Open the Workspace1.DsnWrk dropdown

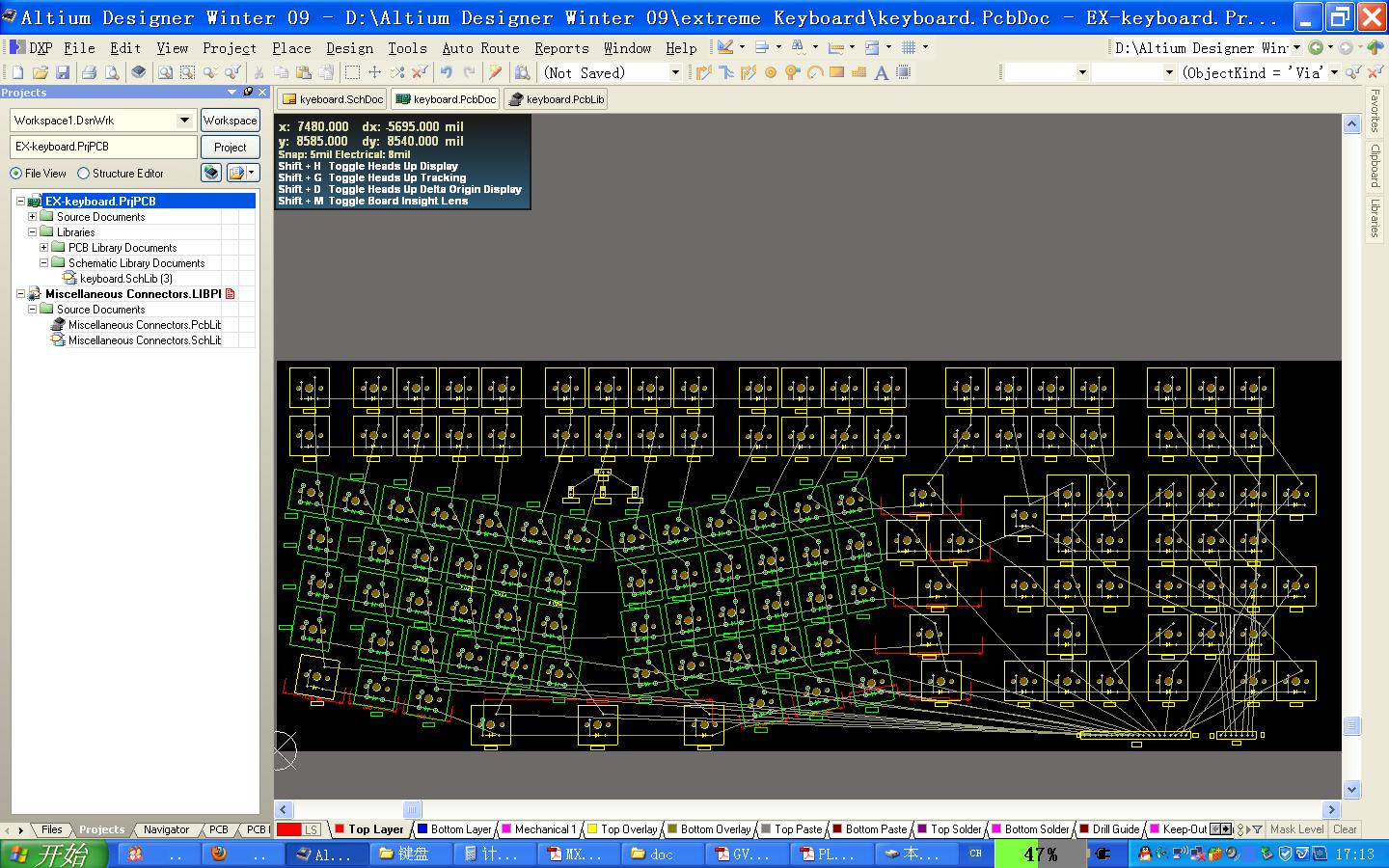point(183,121)
